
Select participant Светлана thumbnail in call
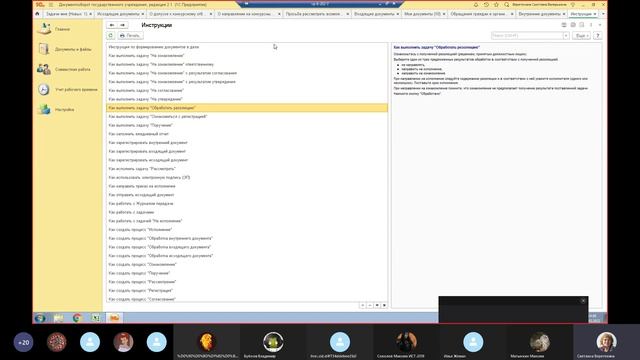coord(607,342)
